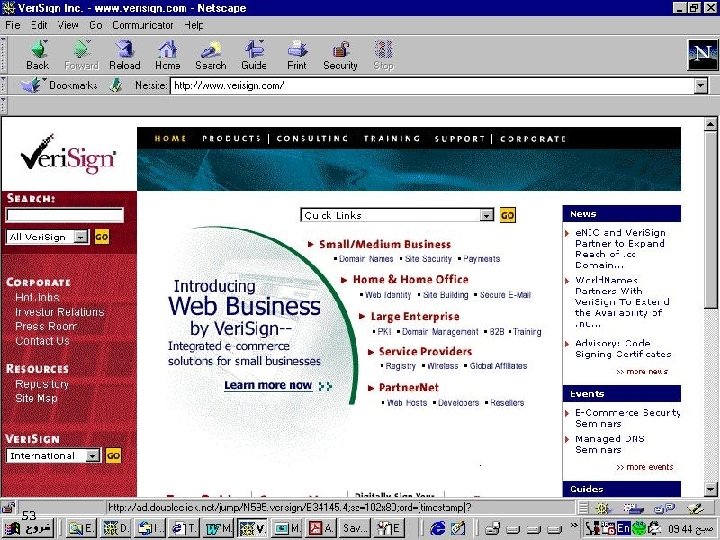Viewport: 720px width, 540px height.
Task: Click the VeriSign logo
Action: pos(68,154)
